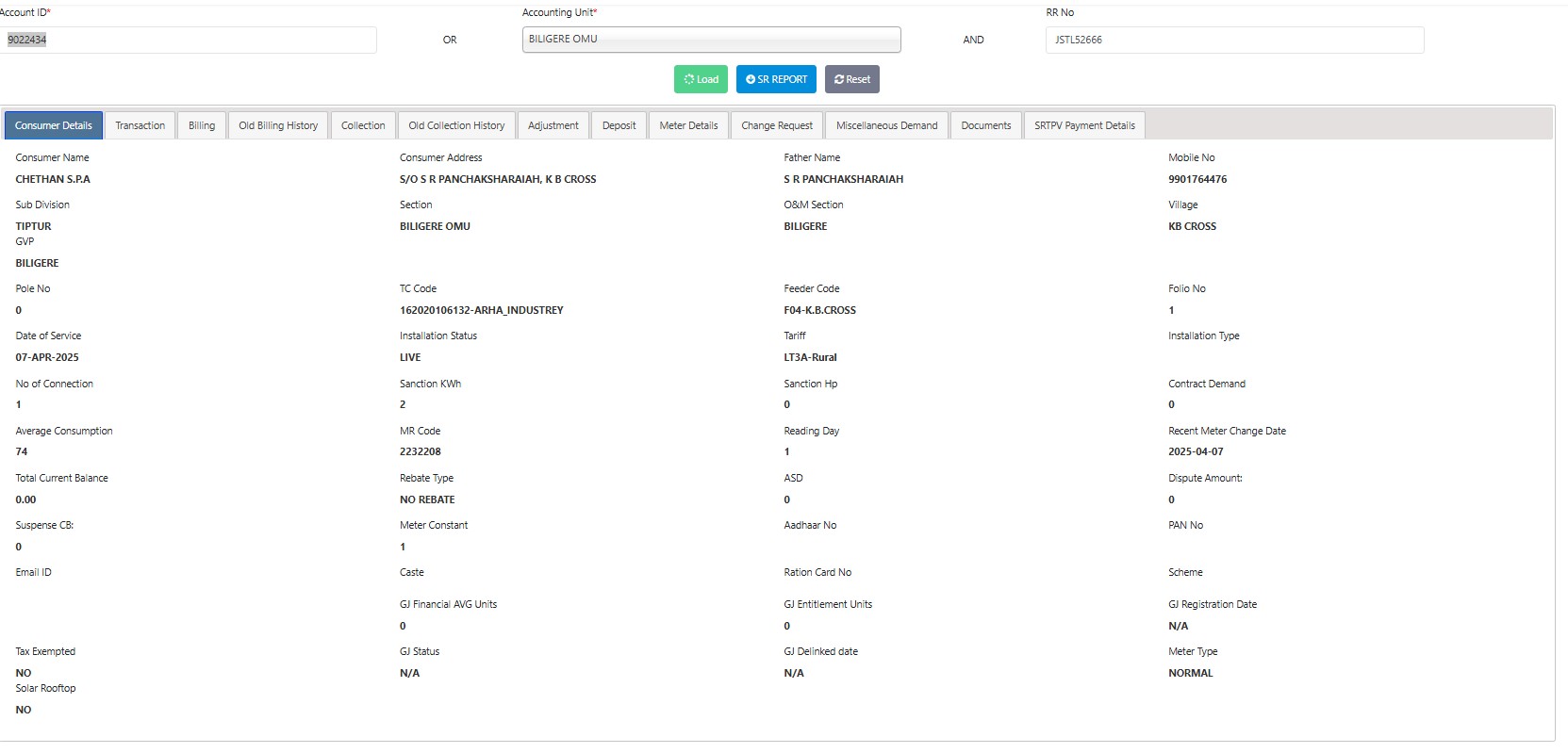This screenshot has height=753, width=1568.
Task: Go to the Adjustment tab
Action: click(553, 125)
